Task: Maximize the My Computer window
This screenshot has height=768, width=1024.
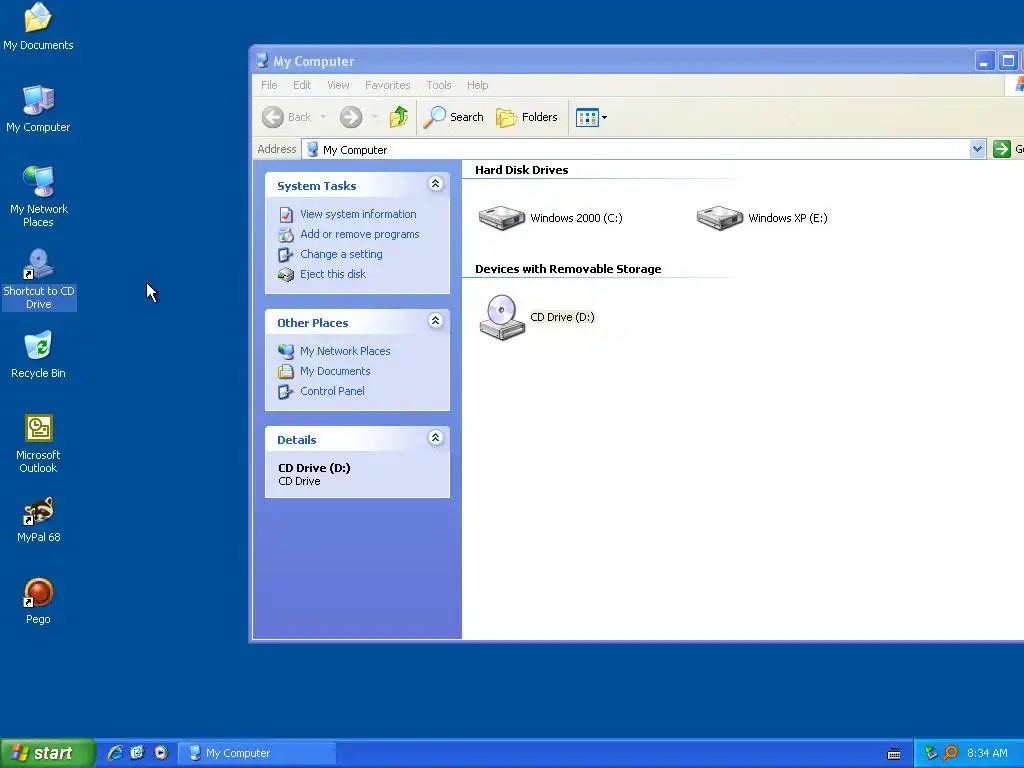Action: point(1008,61)
